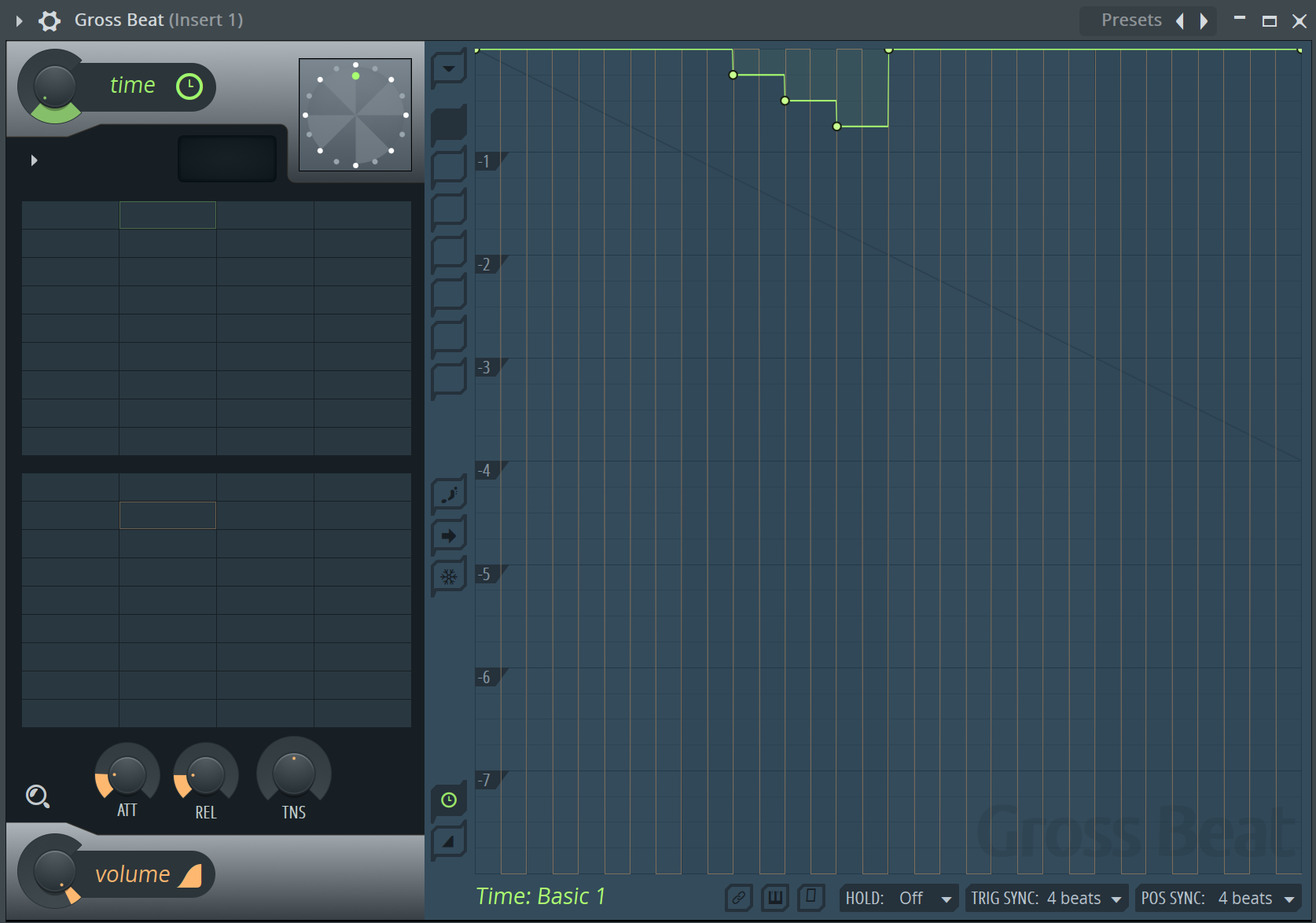Minimize the Gross Beat window

(1240, 18)
